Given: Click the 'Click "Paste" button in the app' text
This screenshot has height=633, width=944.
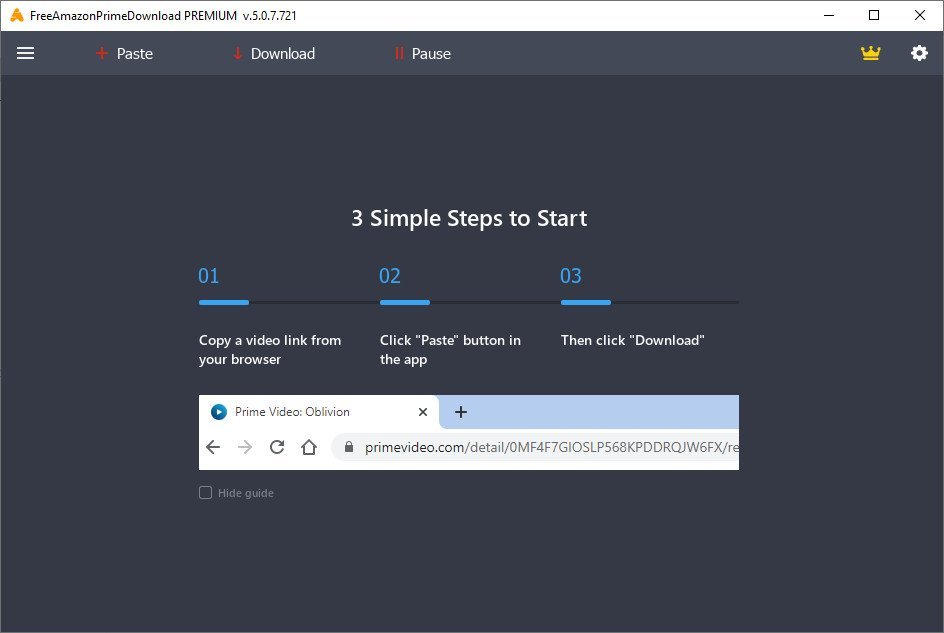Looking at the screenshot, I should click(450, 350).
